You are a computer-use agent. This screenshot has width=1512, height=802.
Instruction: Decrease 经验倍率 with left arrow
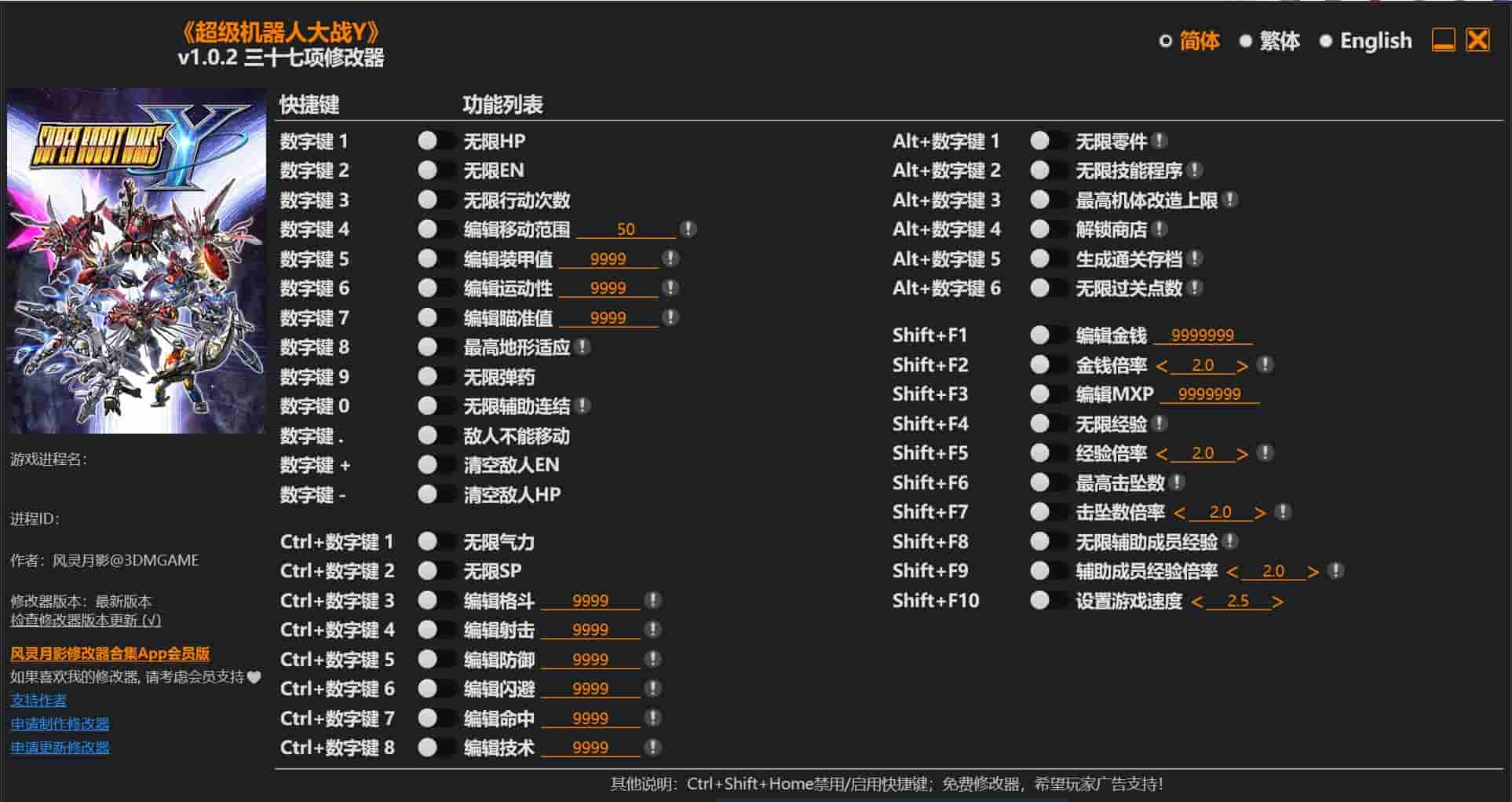[x=1162, y=454]
